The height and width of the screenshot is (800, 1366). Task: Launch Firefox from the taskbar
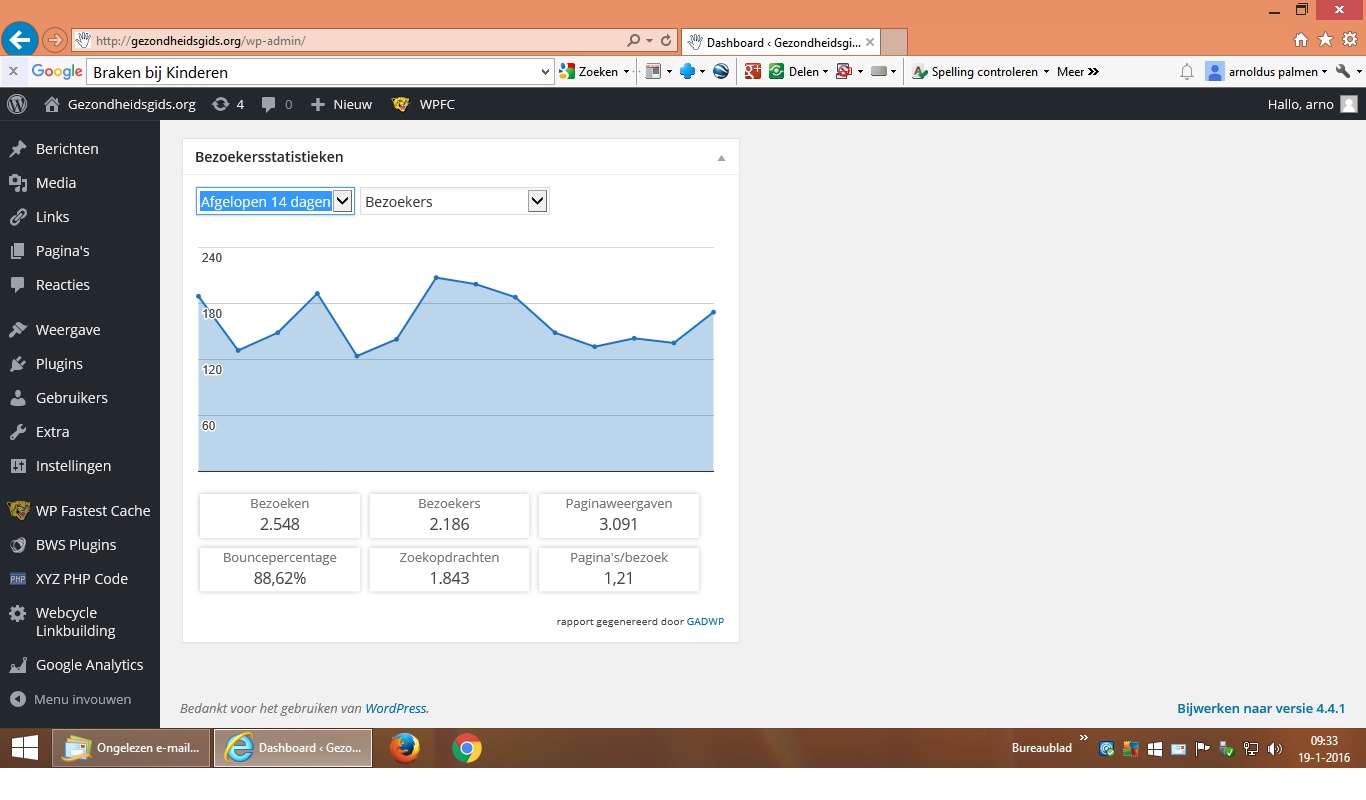(404, 748)
